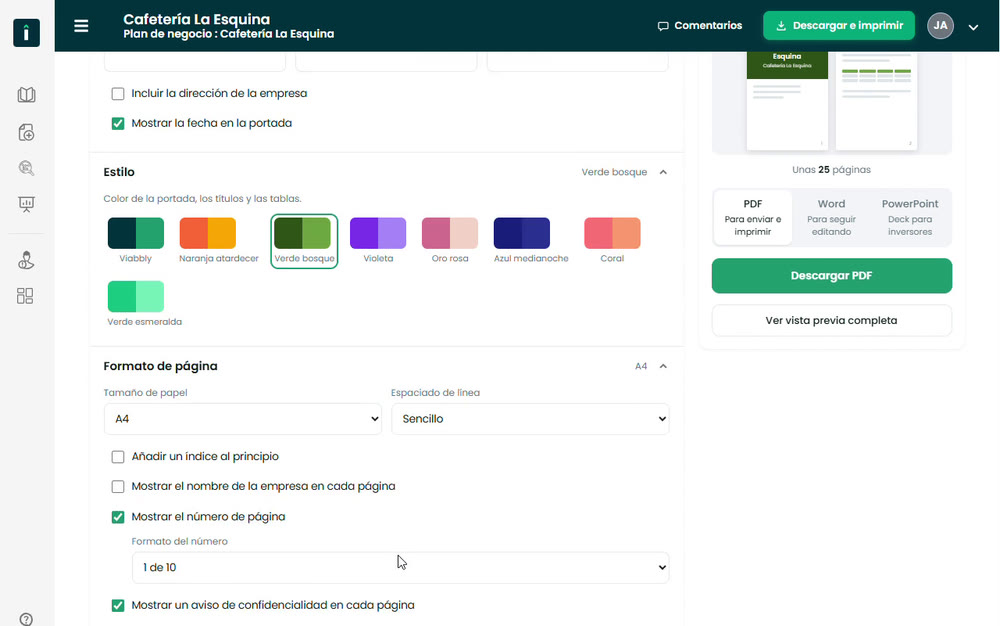
Task: Click Descargar PDF button
Action: coord(832,275)
